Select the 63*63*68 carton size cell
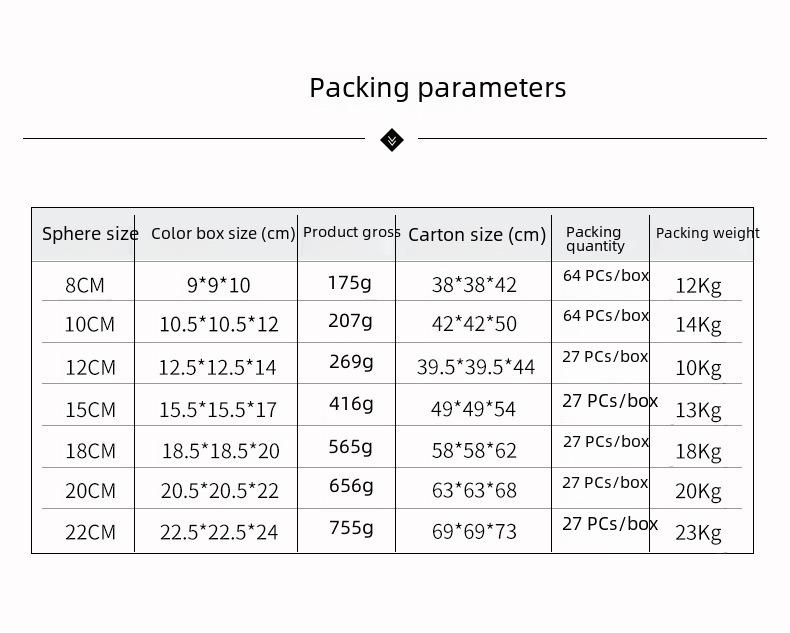 tap(474, 491)
